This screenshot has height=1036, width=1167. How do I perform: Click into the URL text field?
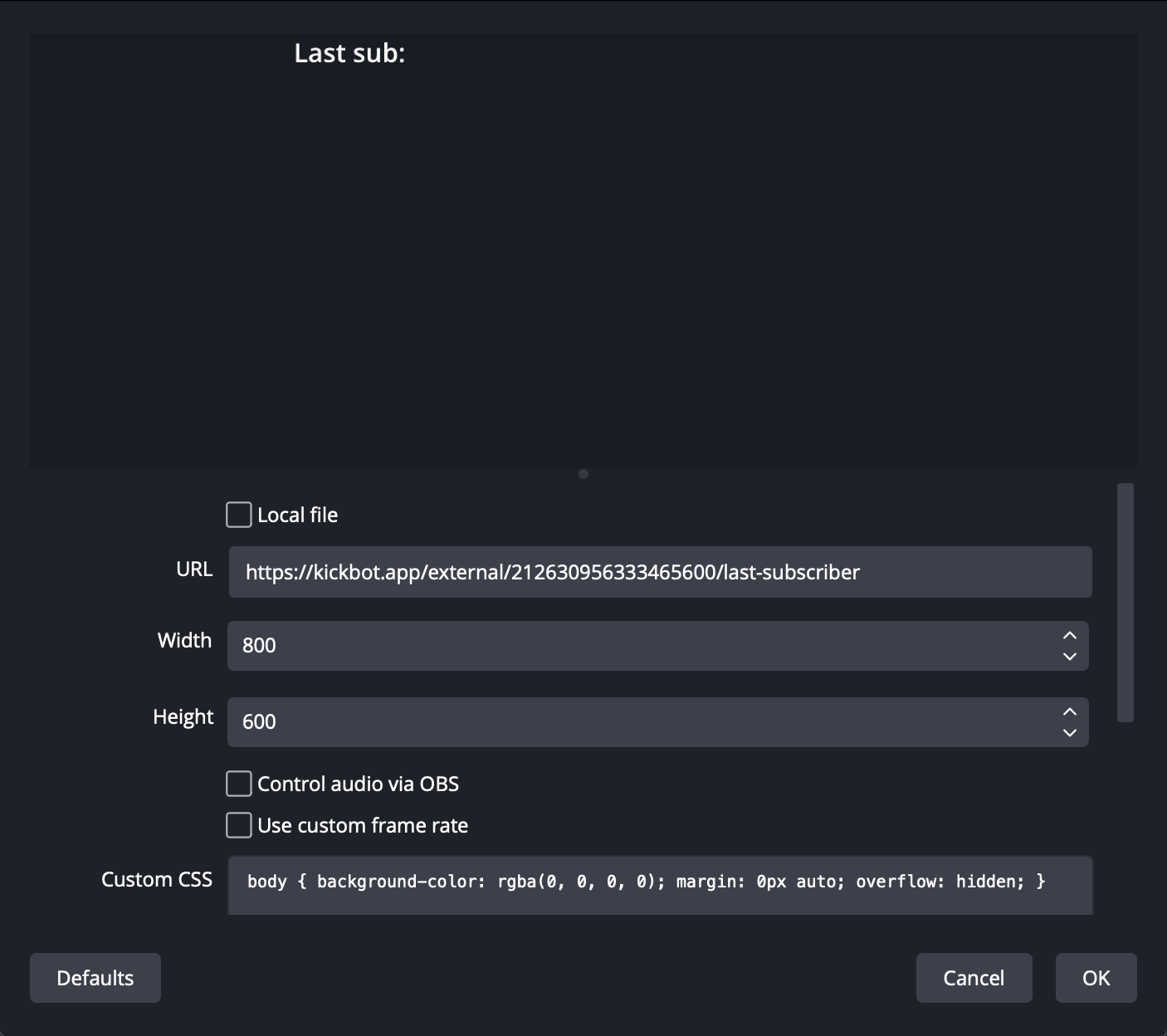point(660,572)
